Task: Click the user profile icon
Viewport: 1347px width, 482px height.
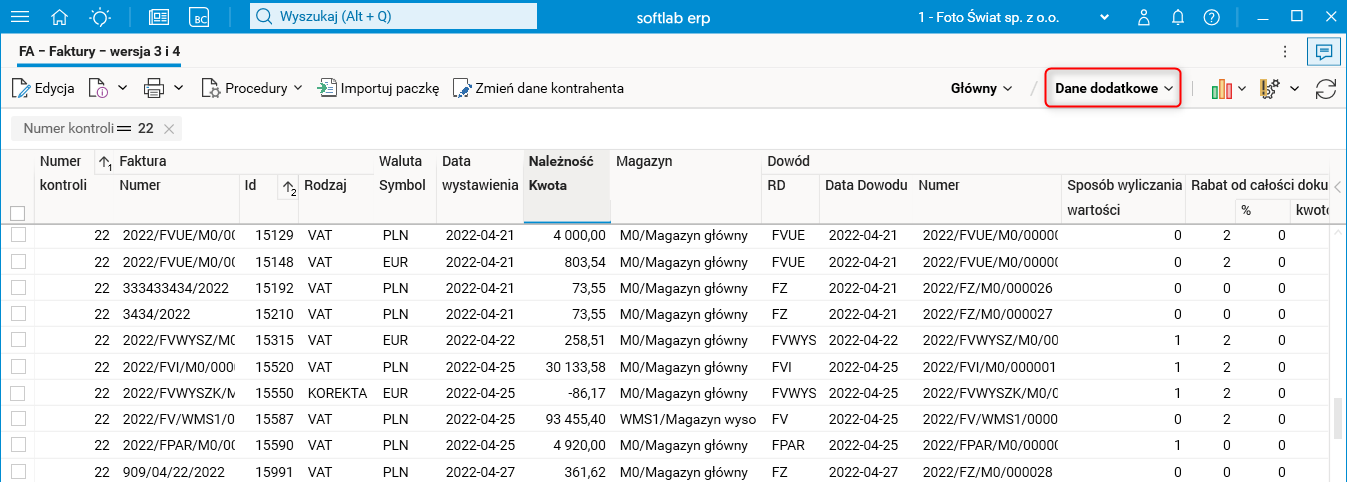Action: [1144, 17]
